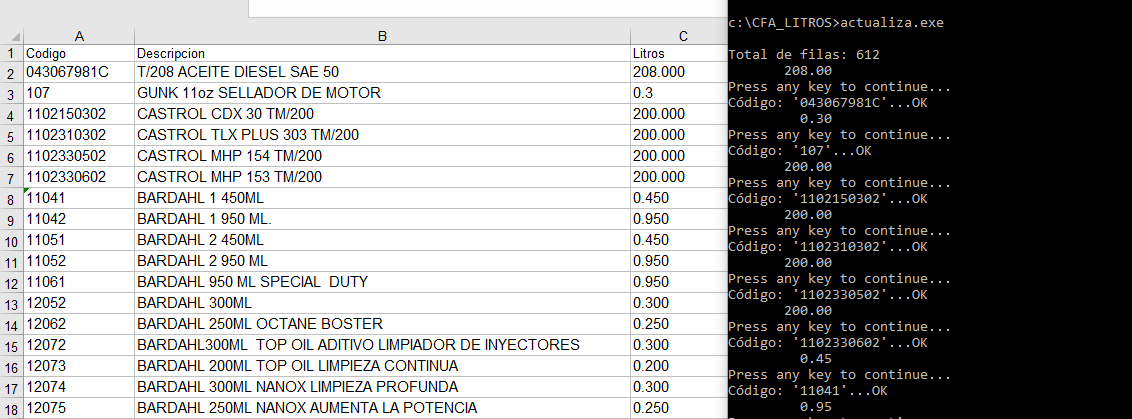Select cell with code 12072
1132x419 pixels.
click(79, 345)
